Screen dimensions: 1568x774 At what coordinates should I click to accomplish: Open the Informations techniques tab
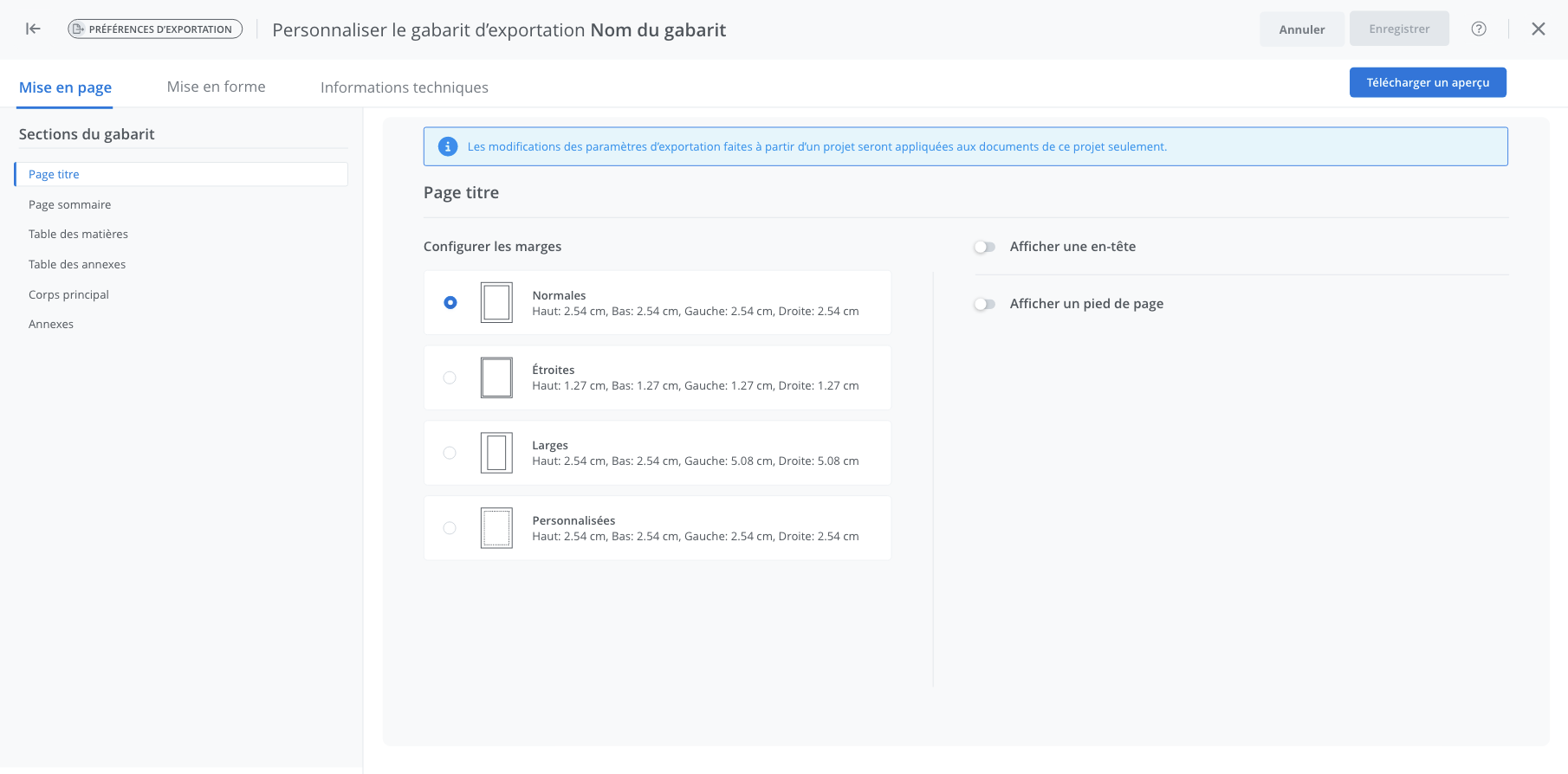(404, 87)
